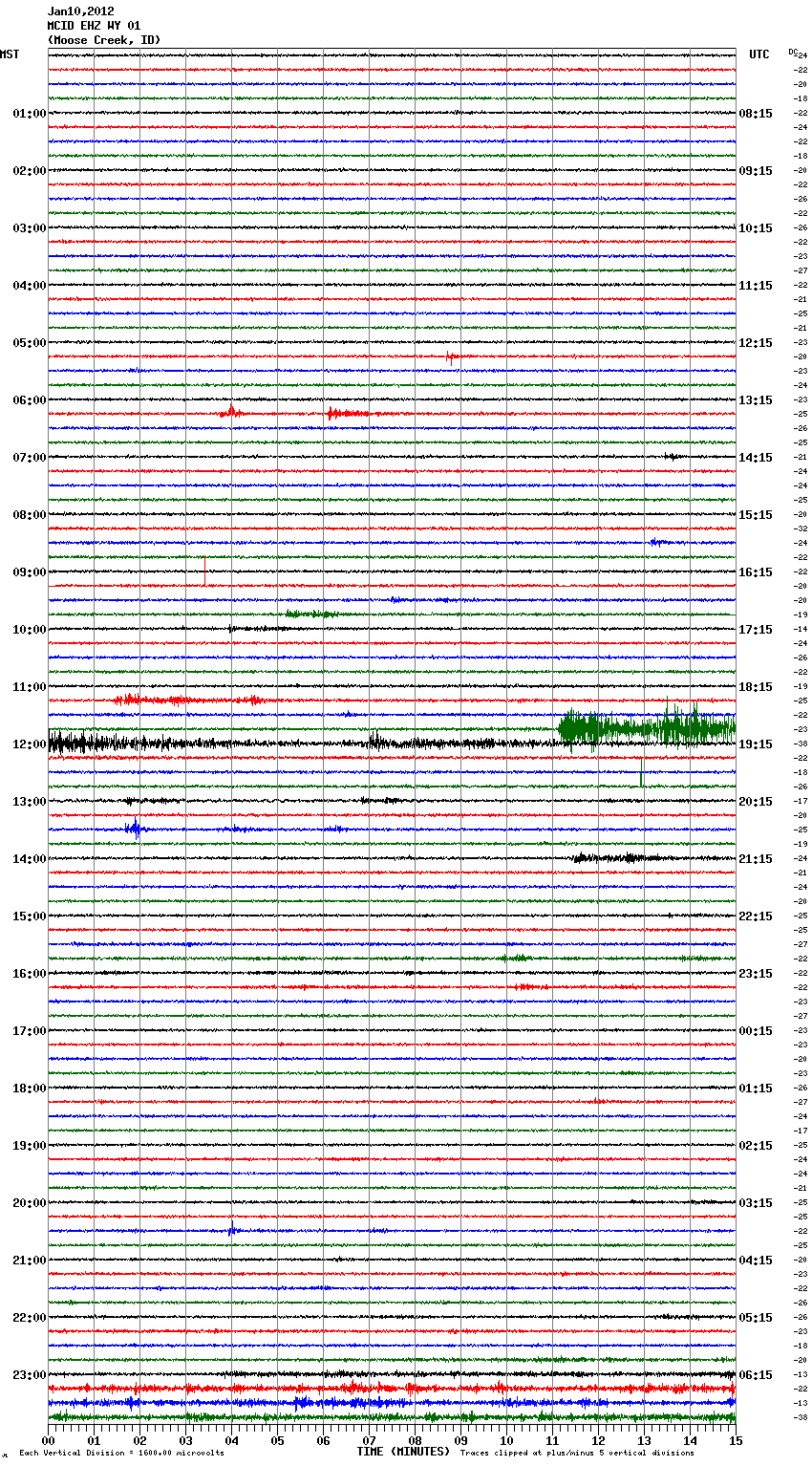Select the station code MCID EHZ WY 01
The width and height of the screenshot is (812, 1466).
tap(94, 26)
